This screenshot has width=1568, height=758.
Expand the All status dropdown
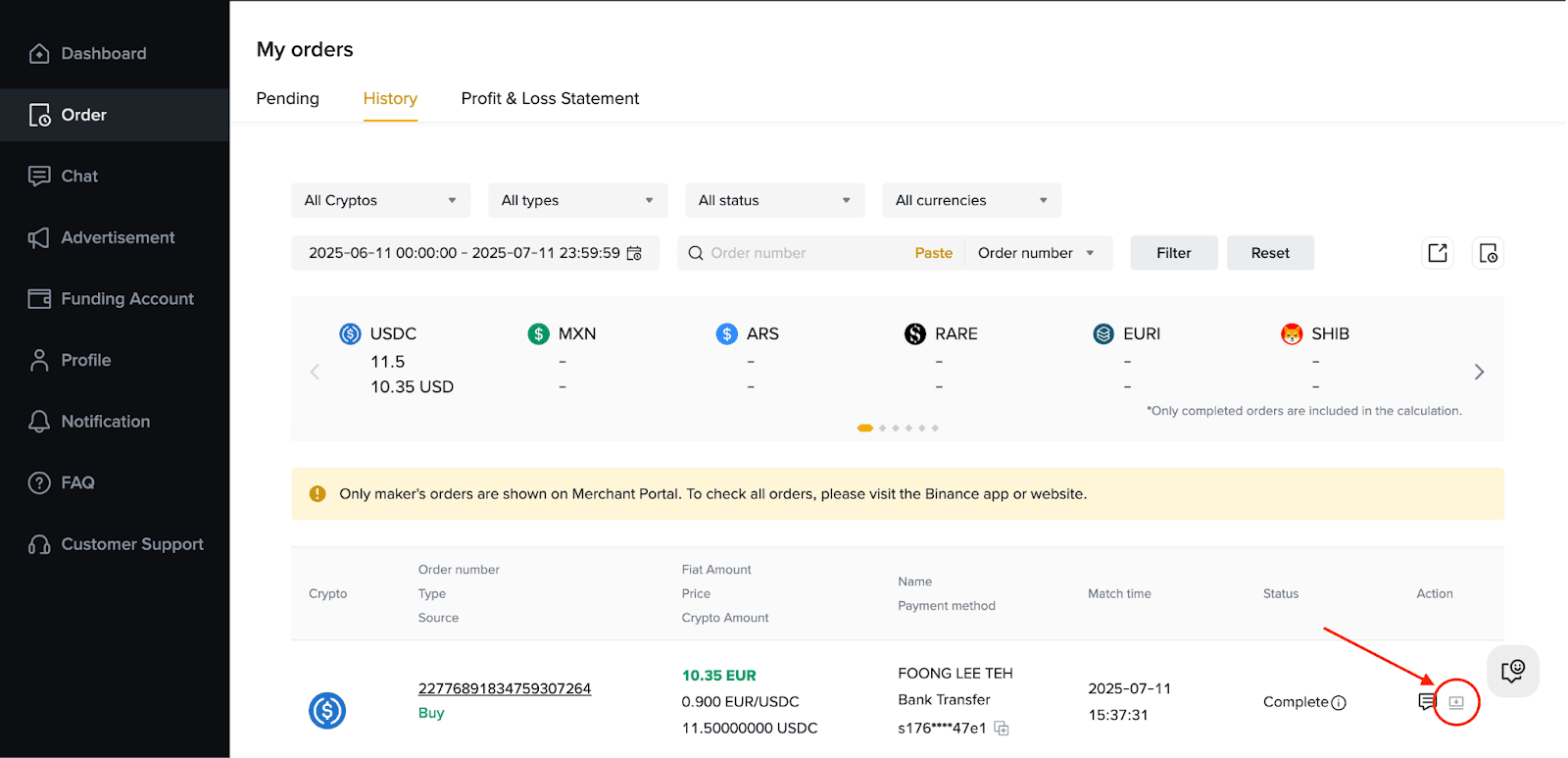click(x=774, y=200)
